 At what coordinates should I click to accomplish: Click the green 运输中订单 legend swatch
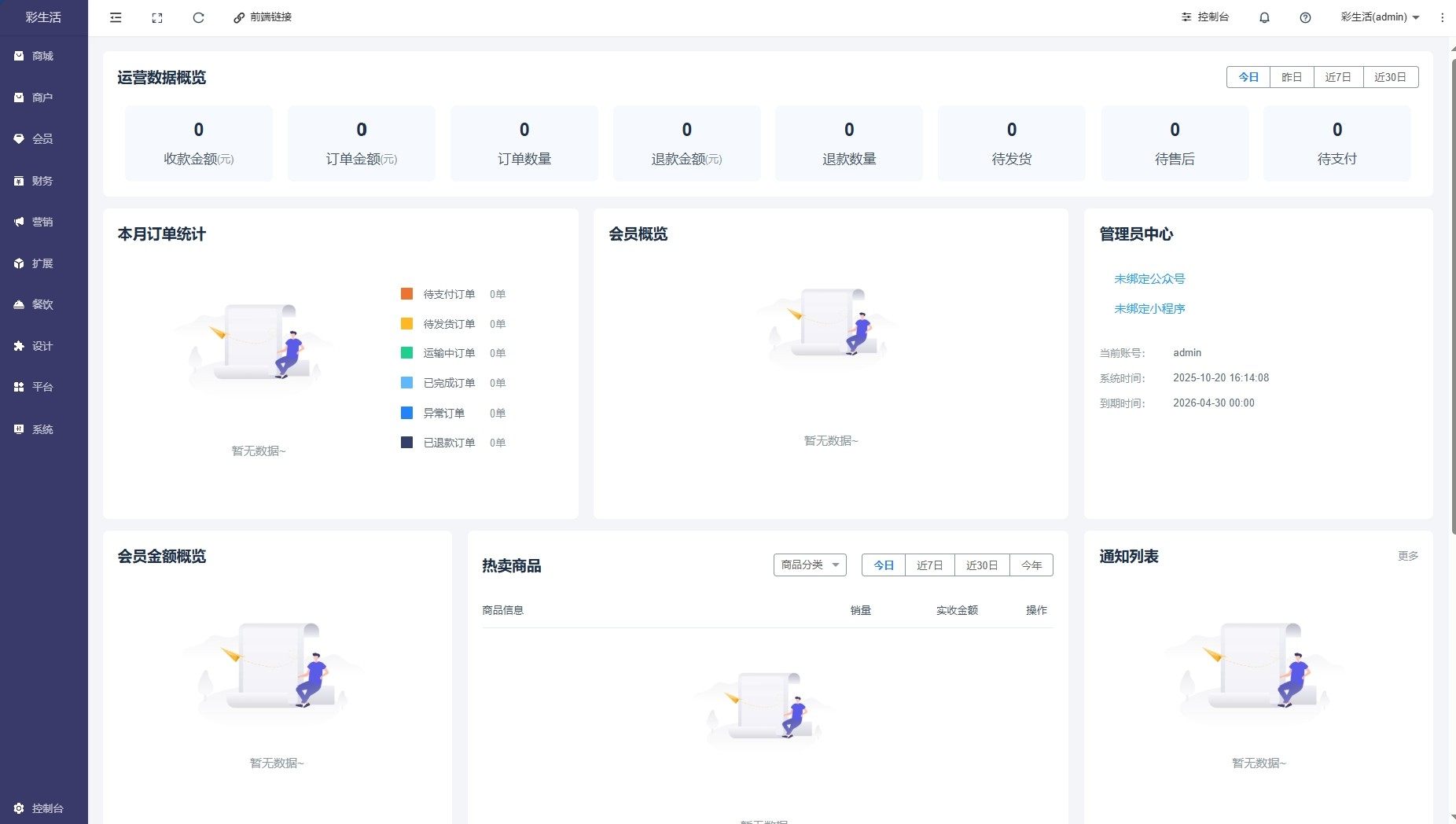pyautogui.click(x=406, y=353)
